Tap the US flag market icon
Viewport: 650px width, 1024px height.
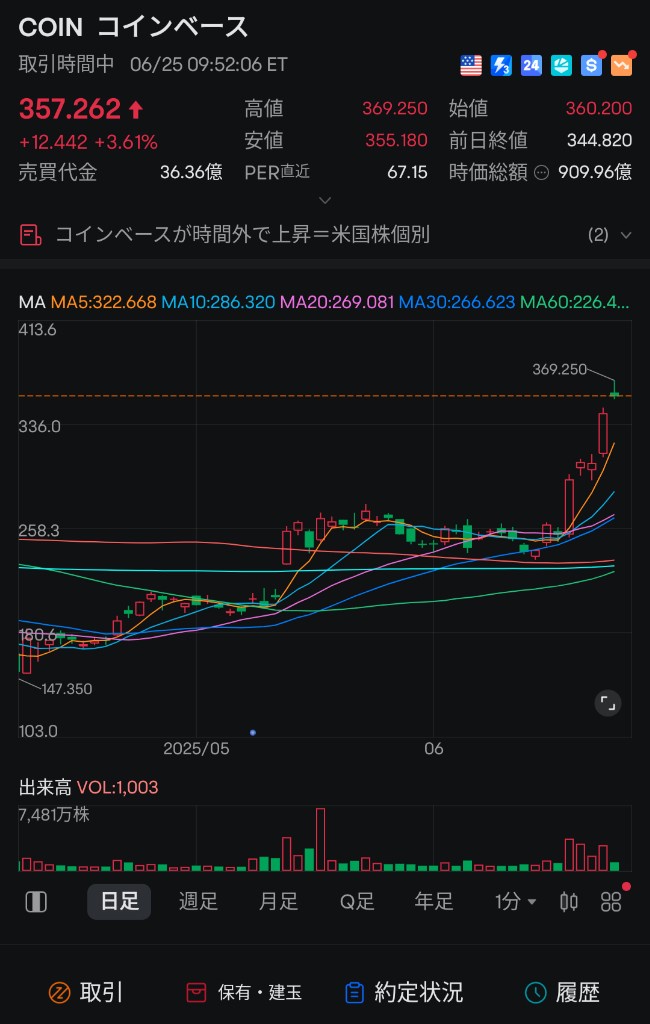click(471, 65)
